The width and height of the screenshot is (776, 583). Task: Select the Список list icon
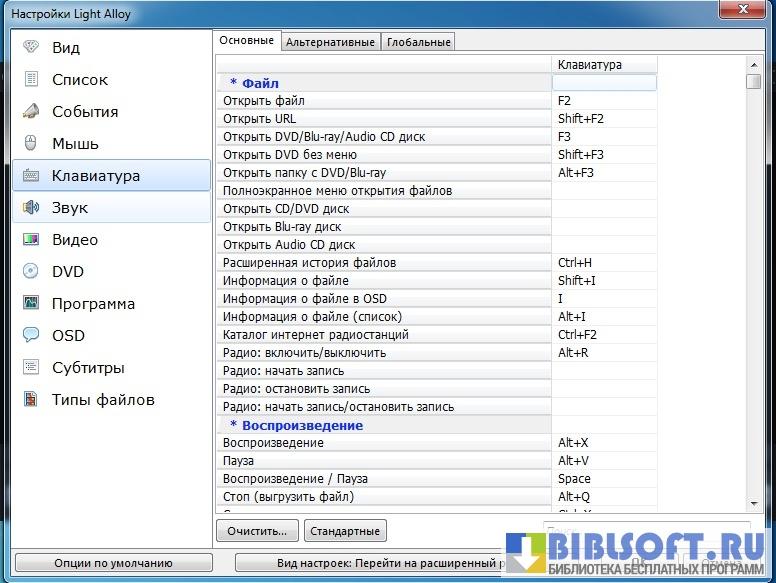tap(32, 79)
